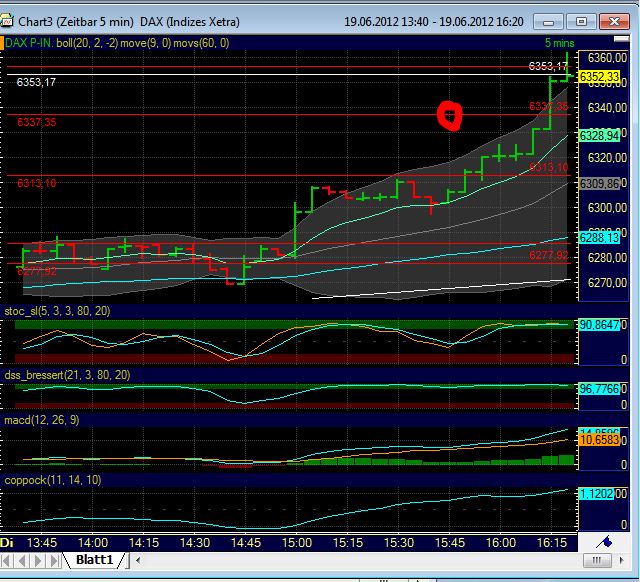Go to previous sheet with the navigation arrow
The image size is (640, 582).
(x=22, y=560)
